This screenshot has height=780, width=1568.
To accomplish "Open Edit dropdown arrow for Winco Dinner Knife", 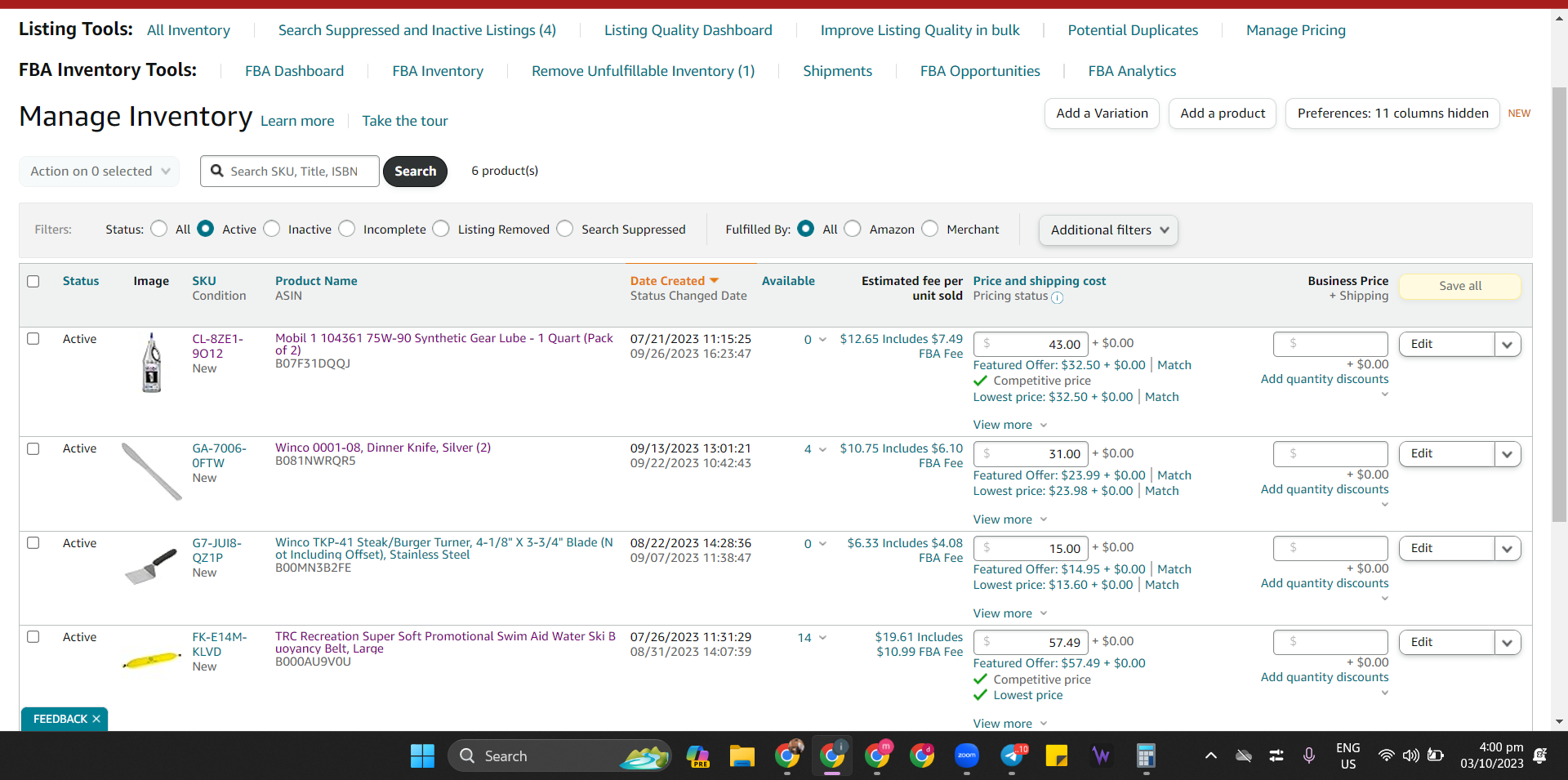I will (1508, 454).
